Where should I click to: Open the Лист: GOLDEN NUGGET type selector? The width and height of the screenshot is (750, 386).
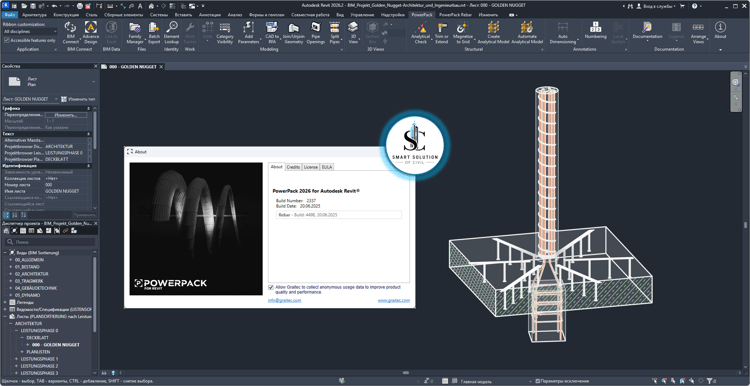coord(30,99)
